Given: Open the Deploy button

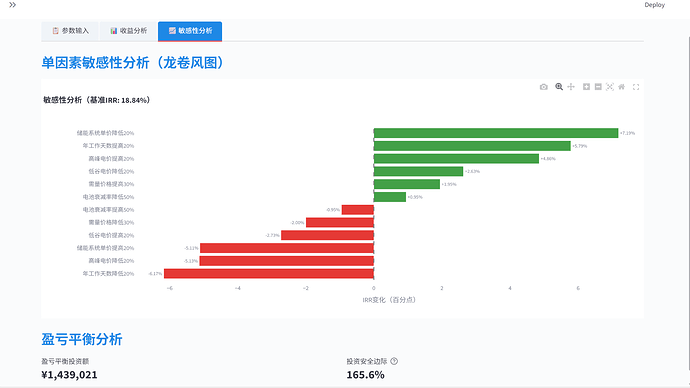Looking at the screenshot, I should coord(654,5).
